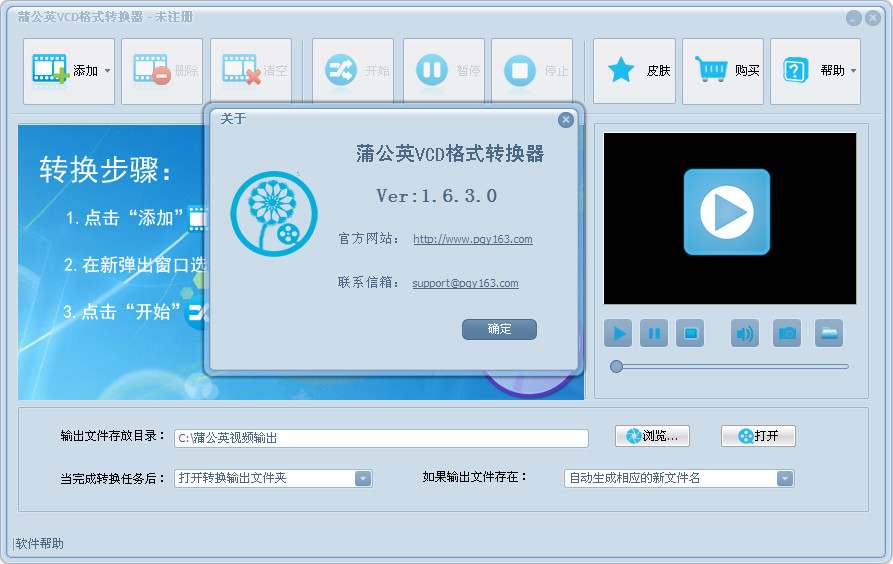Click step 3 点击“开始” text
The height and width of the screenshot is (564, 893).
122,312
